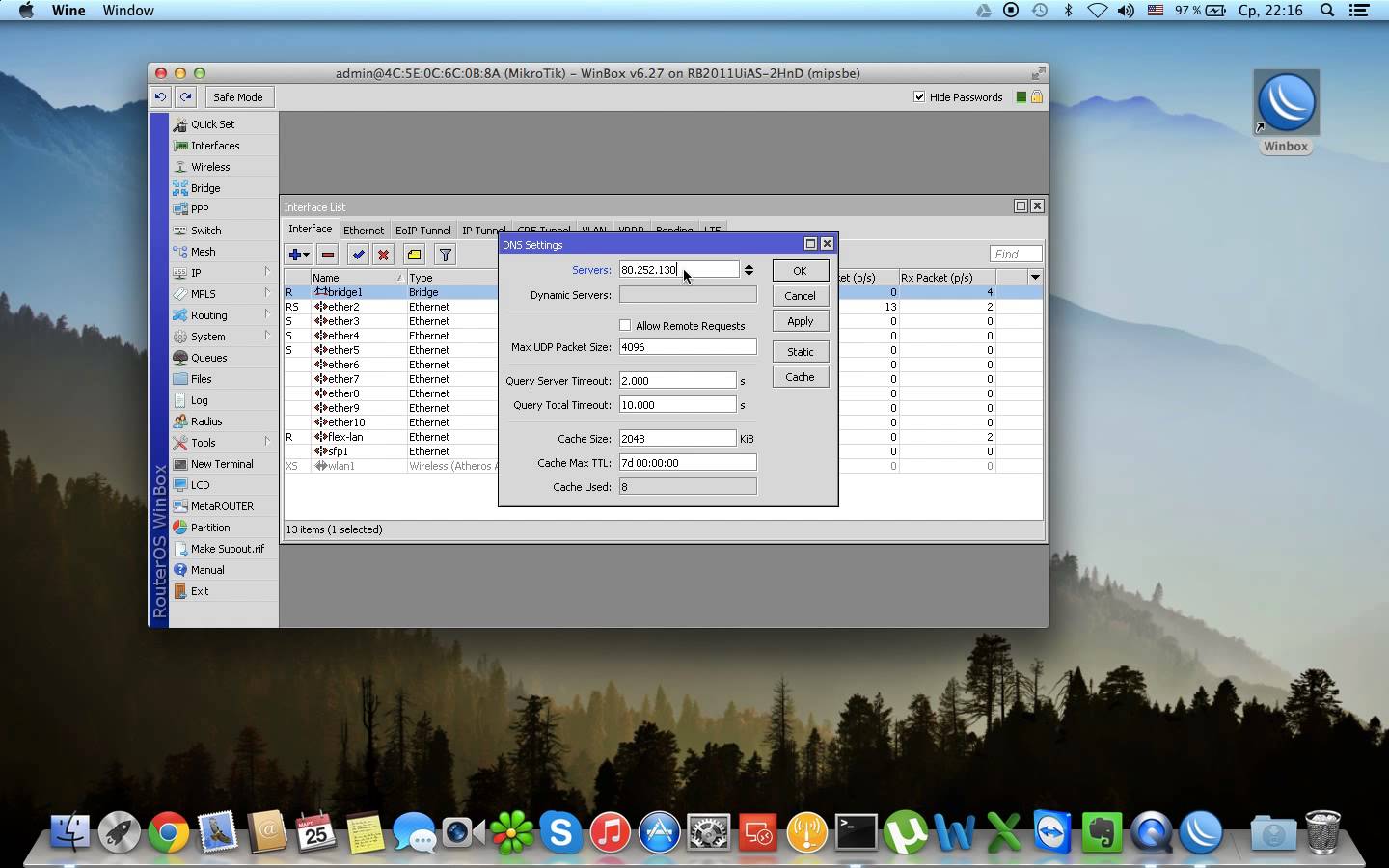Open MetaROUTER in the sidebar
The image size is (1389, 868).
[222, 506]
